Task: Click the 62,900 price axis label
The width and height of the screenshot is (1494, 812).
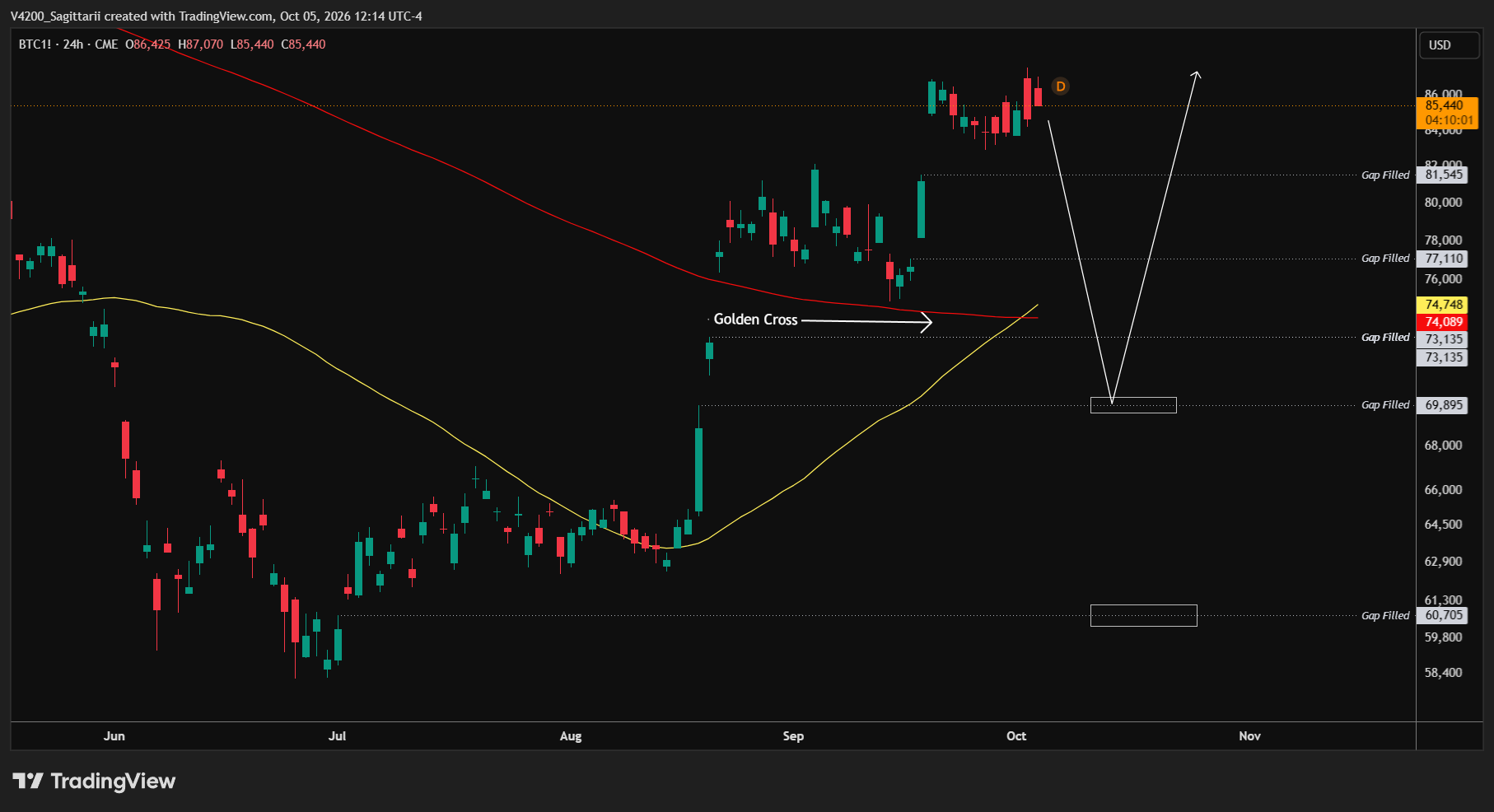Action: click(x=1443, y=562)
